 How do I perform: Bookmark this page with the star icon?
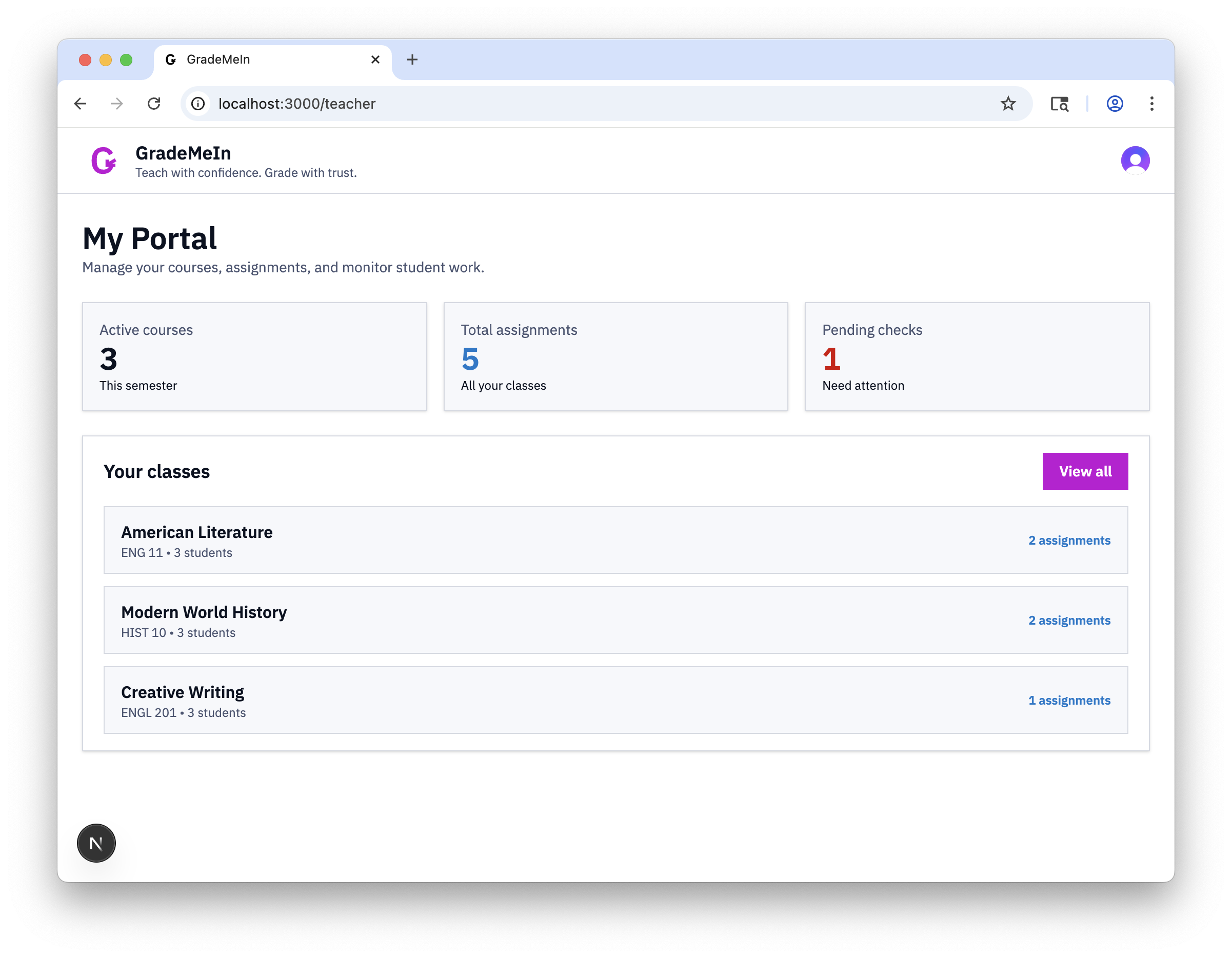click(1007, 104)
